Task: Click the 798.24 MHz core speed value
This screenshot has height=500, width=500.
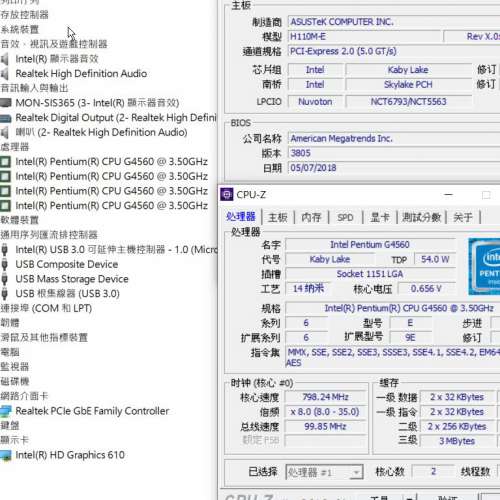Action: click(326, 397)
